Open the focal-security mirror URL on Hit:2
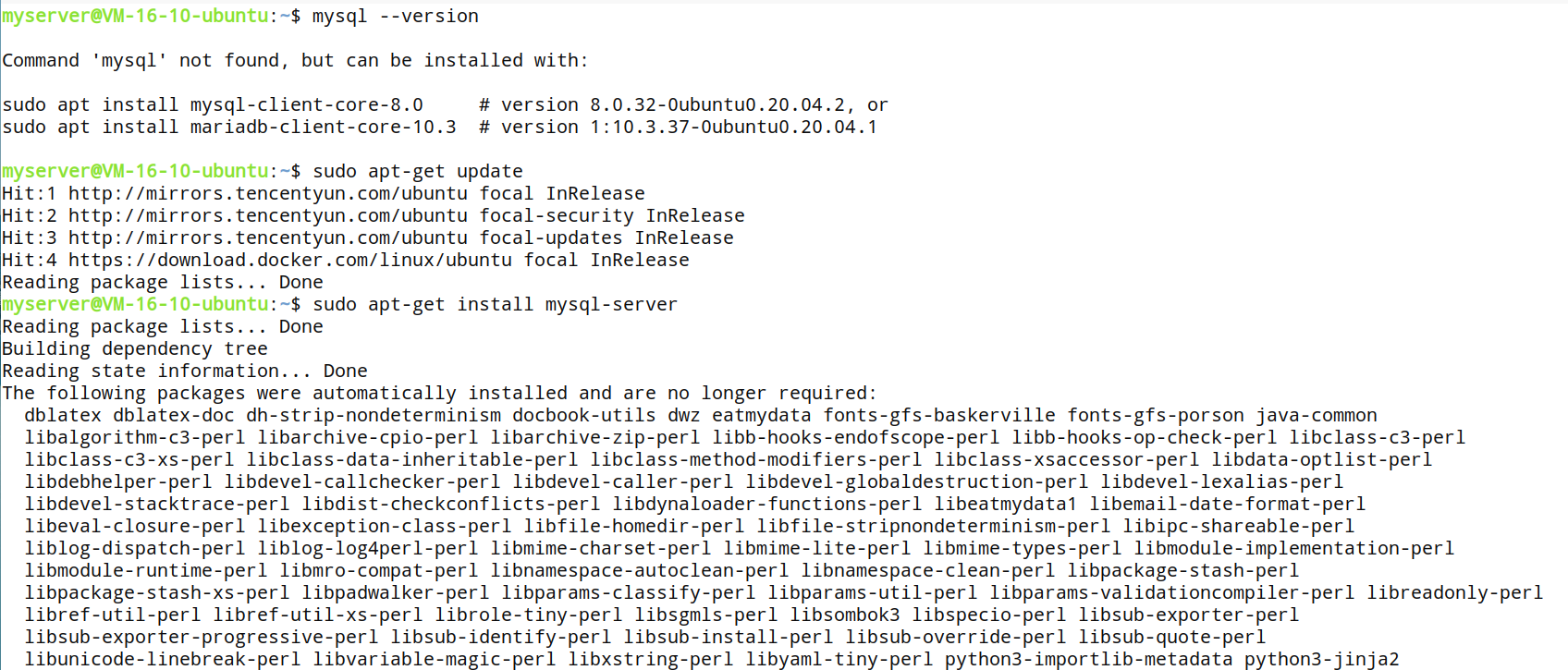Screen dimensions: 1568x670 point(268,215)
